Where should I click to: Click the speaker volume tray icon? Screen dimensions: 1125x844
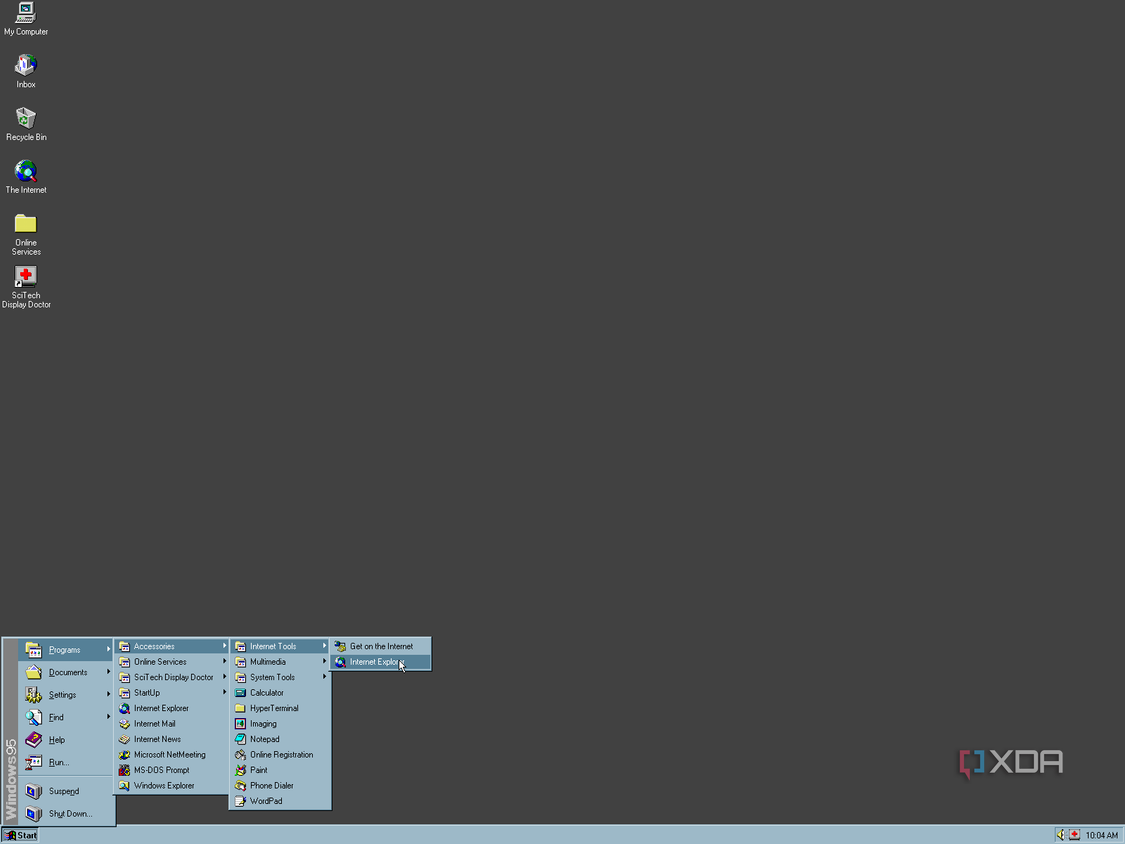(x=1060, y=835)
